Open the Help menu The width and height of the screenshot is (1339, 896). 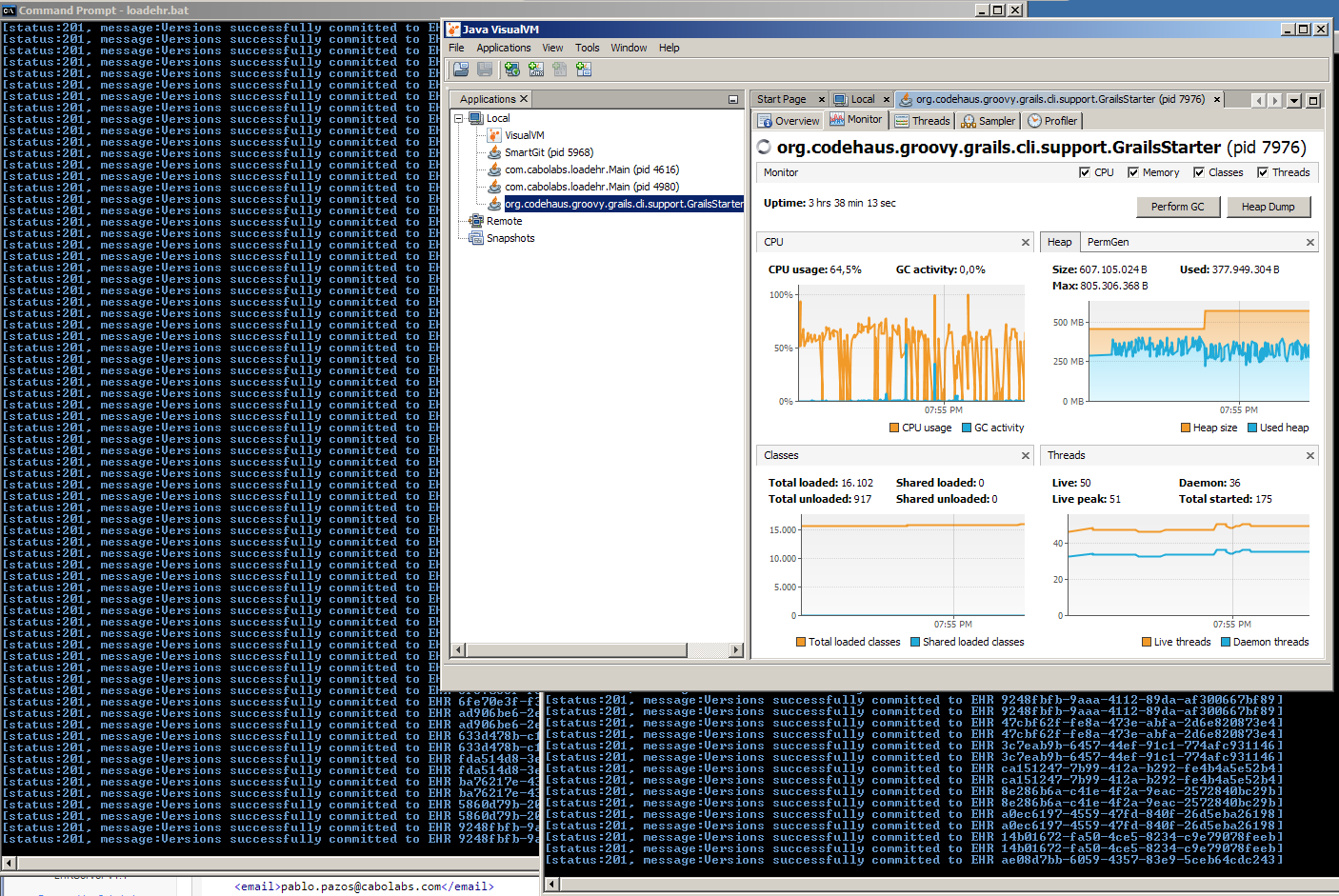(669, 48)
